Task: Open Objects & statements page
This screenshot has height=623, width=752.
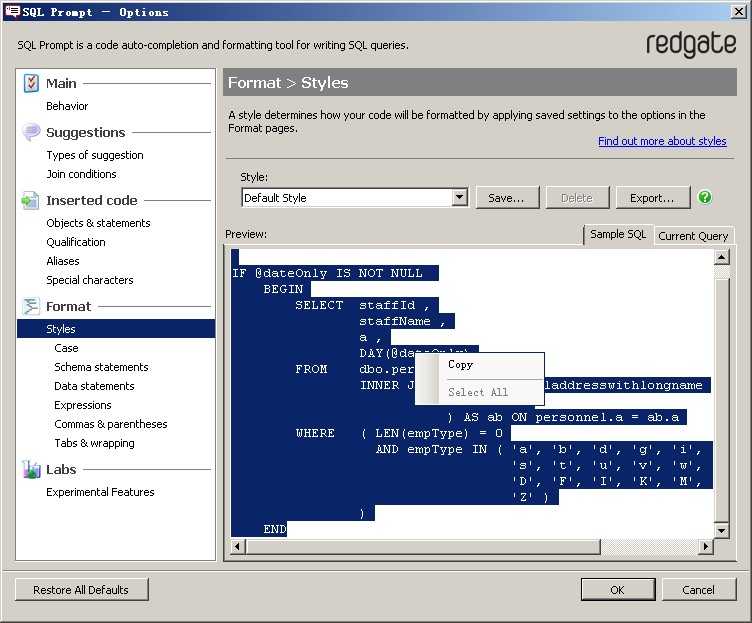Action: [98, 223]
